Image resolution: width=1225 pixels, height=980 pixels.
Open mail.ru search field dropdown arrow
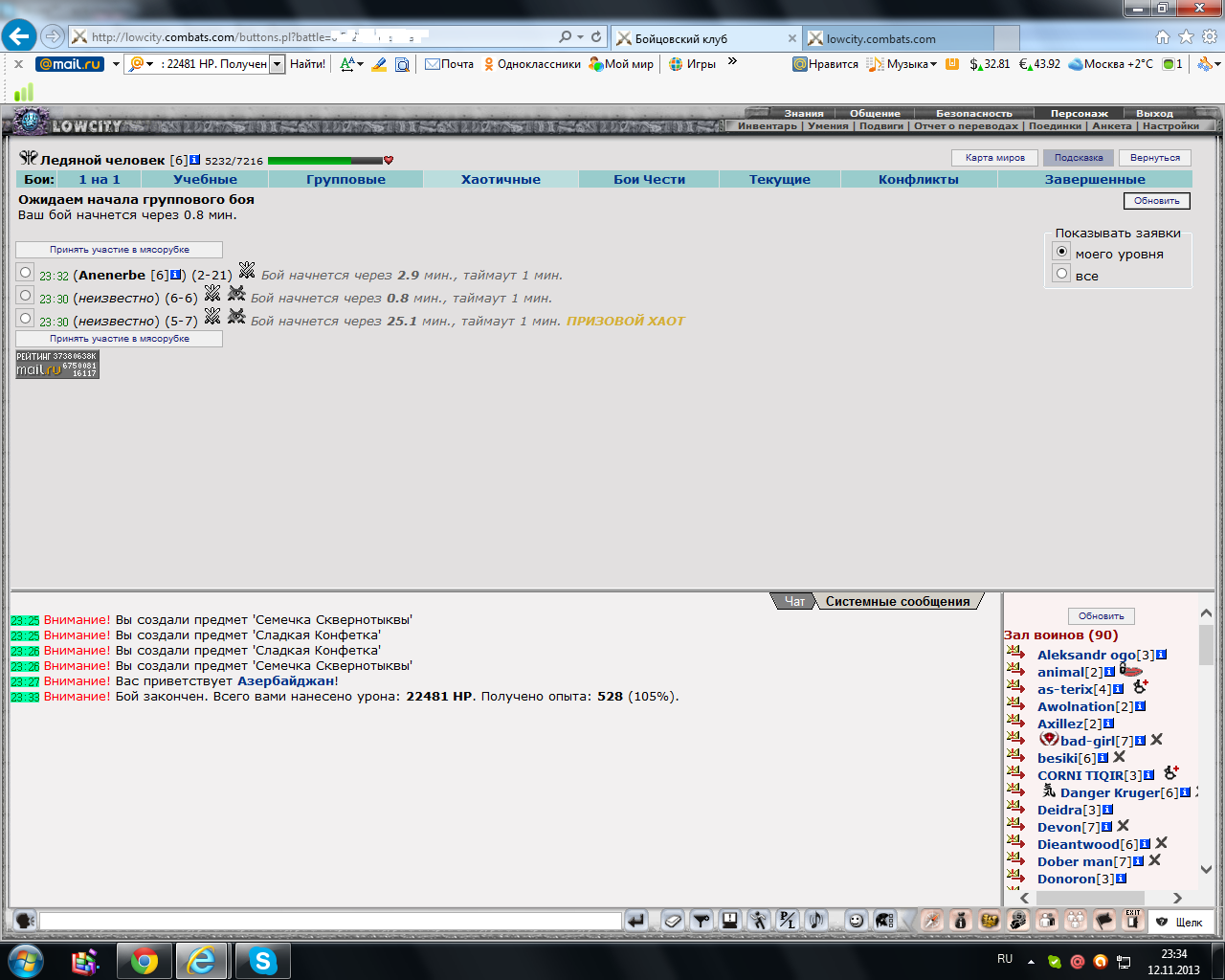tap(278, 64)
